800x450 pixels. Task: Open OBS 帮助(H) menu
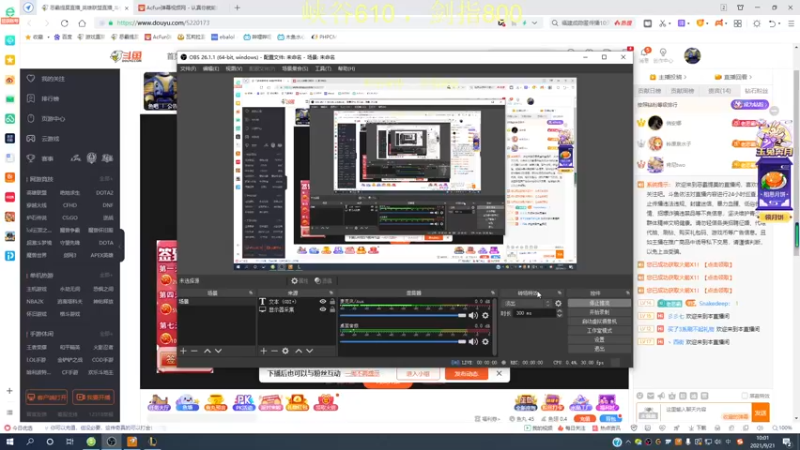point(346,68)
